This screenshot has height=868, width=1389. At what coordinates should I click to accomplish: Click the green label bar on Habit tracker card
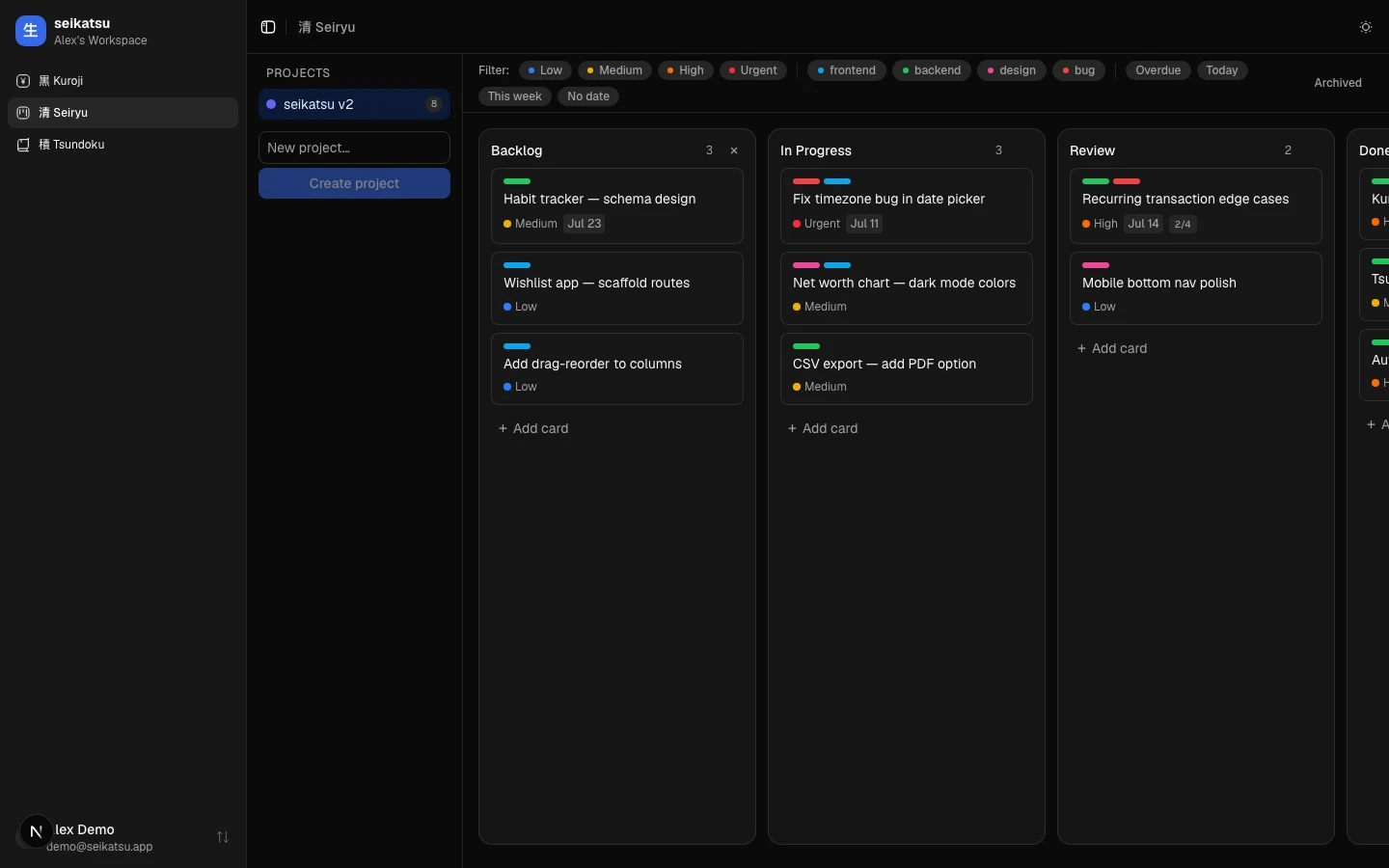click(x=517, y=181)
